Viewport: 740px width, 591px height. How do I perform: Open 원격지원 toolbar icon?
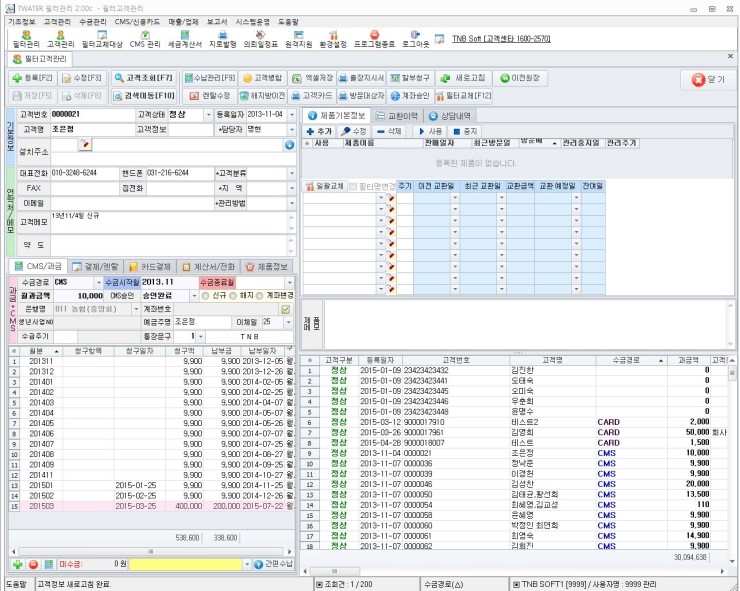coord(298,39)
